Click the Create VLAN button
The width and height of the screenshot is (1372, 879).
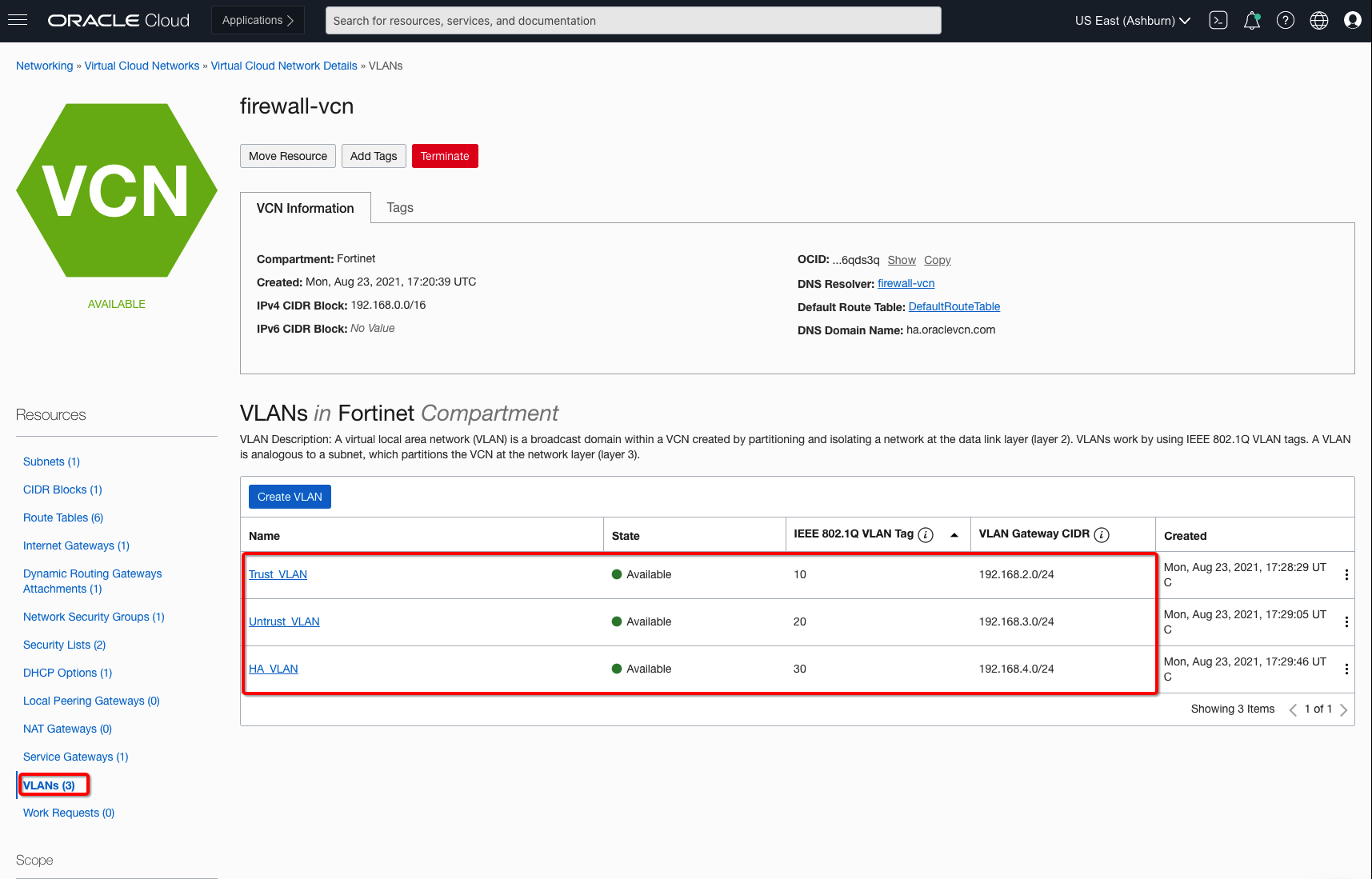point(290,497)
